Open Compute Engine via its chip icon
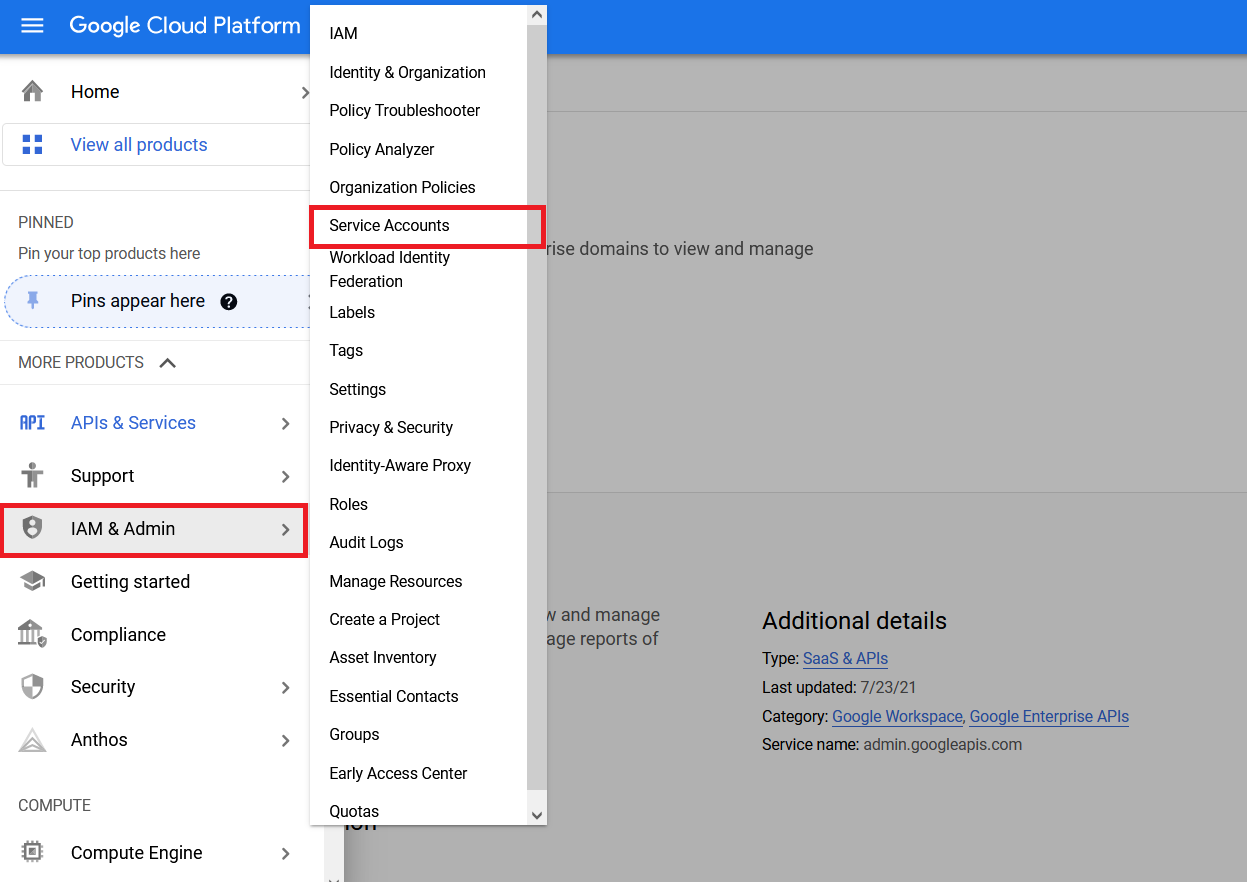Viewport: 1247px width, 882px height. [x=32, y=852]
